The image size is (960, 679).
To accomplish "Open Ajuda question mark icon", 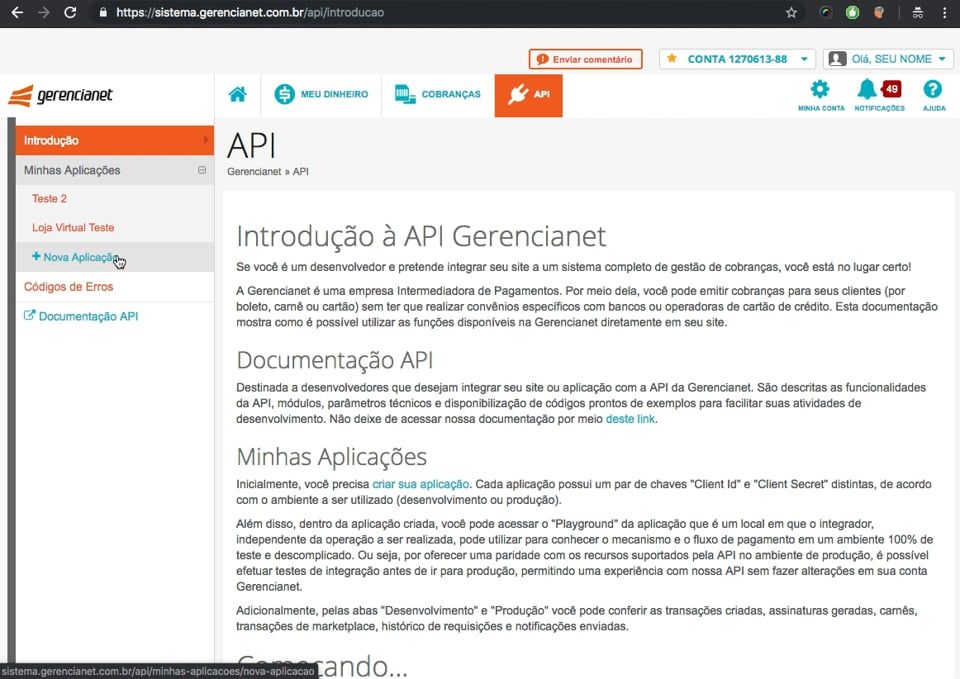I will [x=932, y=89].
